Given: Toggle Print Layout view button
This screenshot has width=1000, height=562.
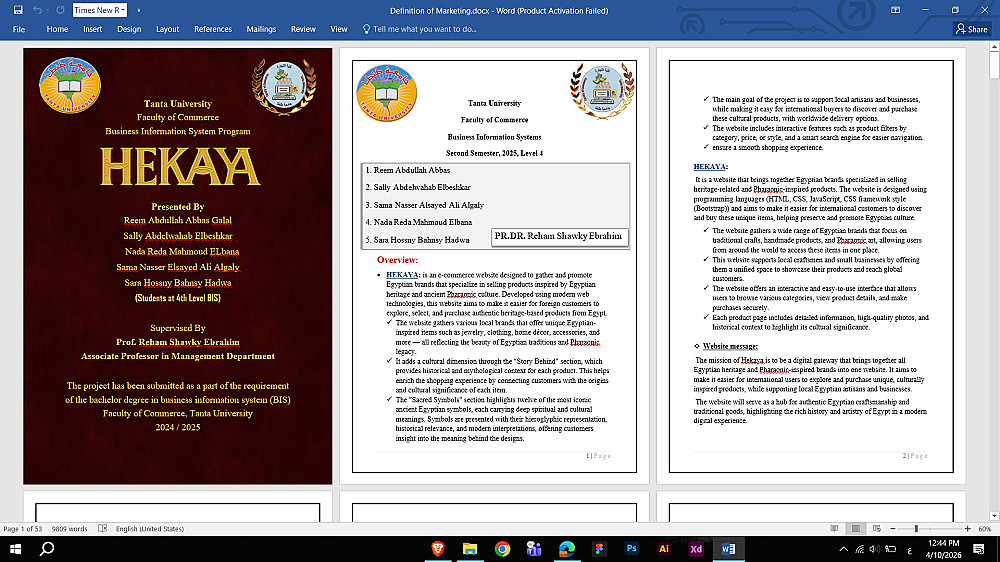Looking at the screenshot, I should pyautogui.click(x=856, y=529).
